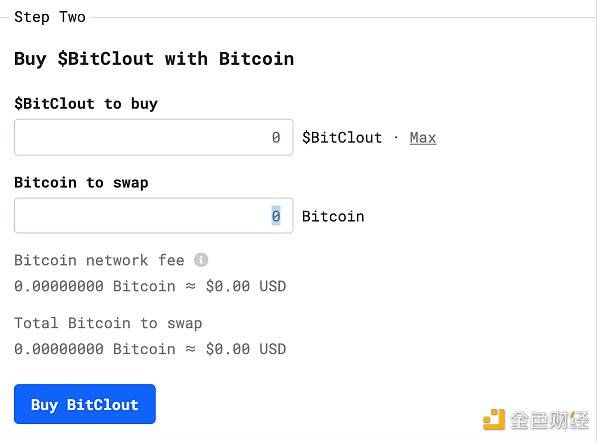This screenshot has height=441, width=600.
Task: Click the Jinse Finance watermark text
Action: (549, 420)
